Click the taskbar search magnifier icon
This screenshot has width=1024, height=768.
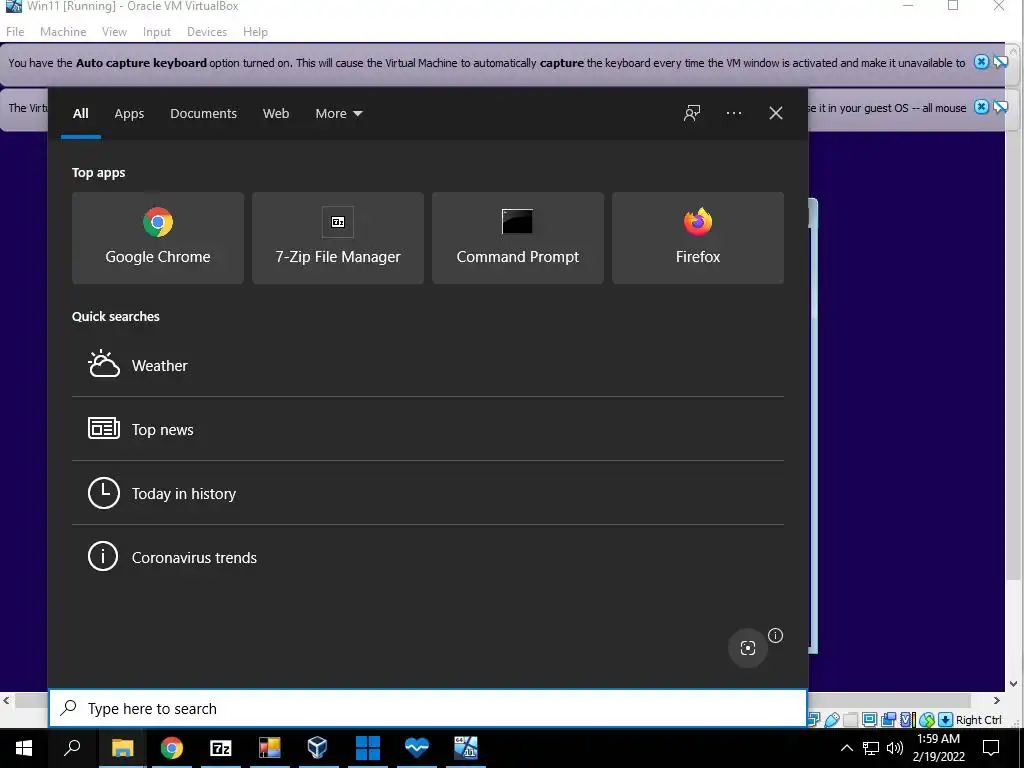click(72, 748)
